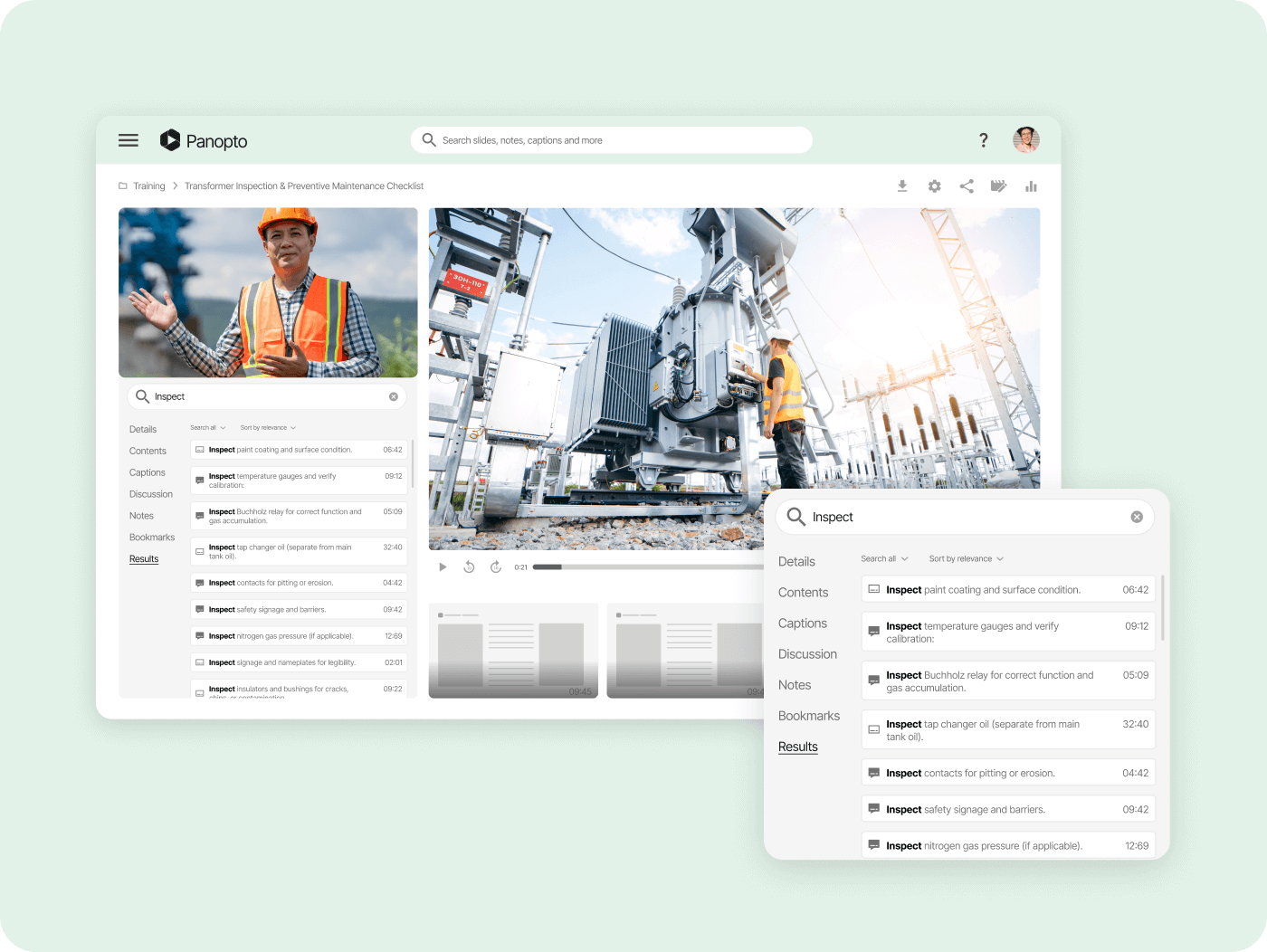Open the Bookmarks tab in enlarged panel
Viewport: 1267px width, 952px height.
tap(808, 716)
